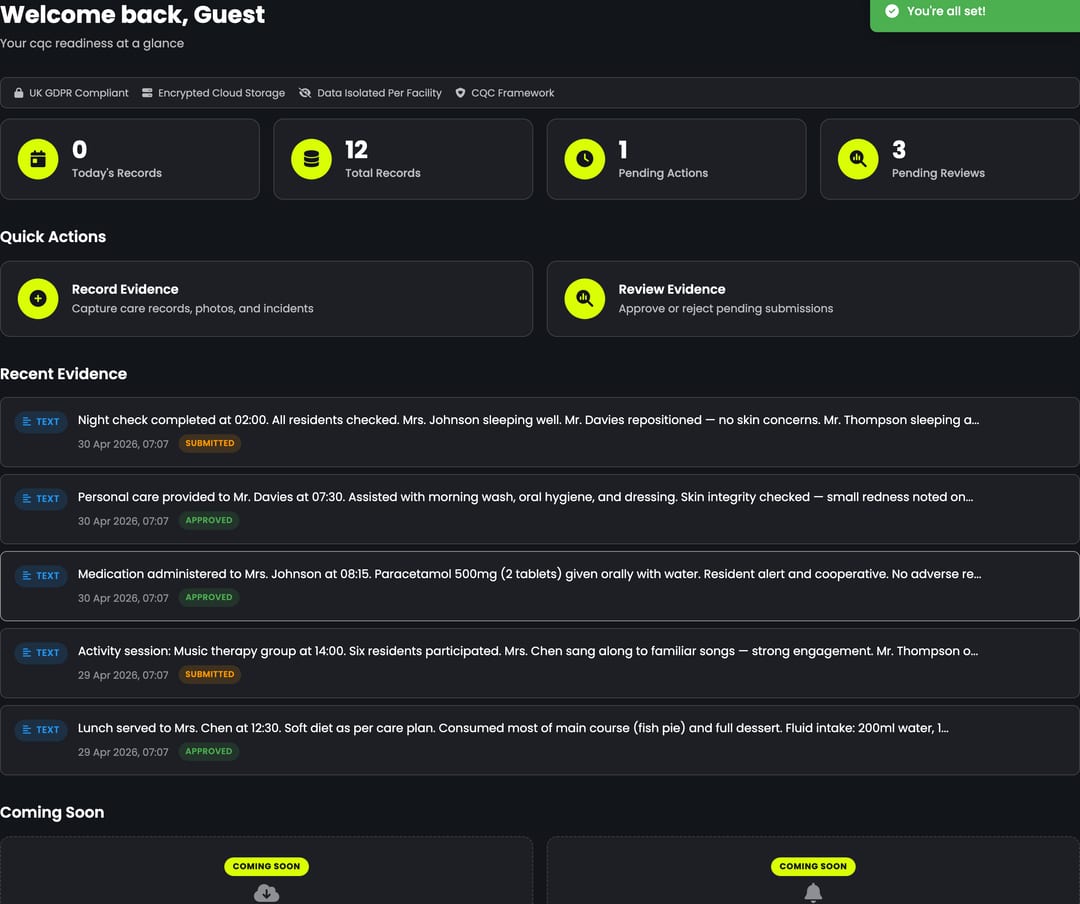This screenshot has height=904, width=1080.
Task: Click SUBMITTED status on Activity session record
Action: point(209,675)
